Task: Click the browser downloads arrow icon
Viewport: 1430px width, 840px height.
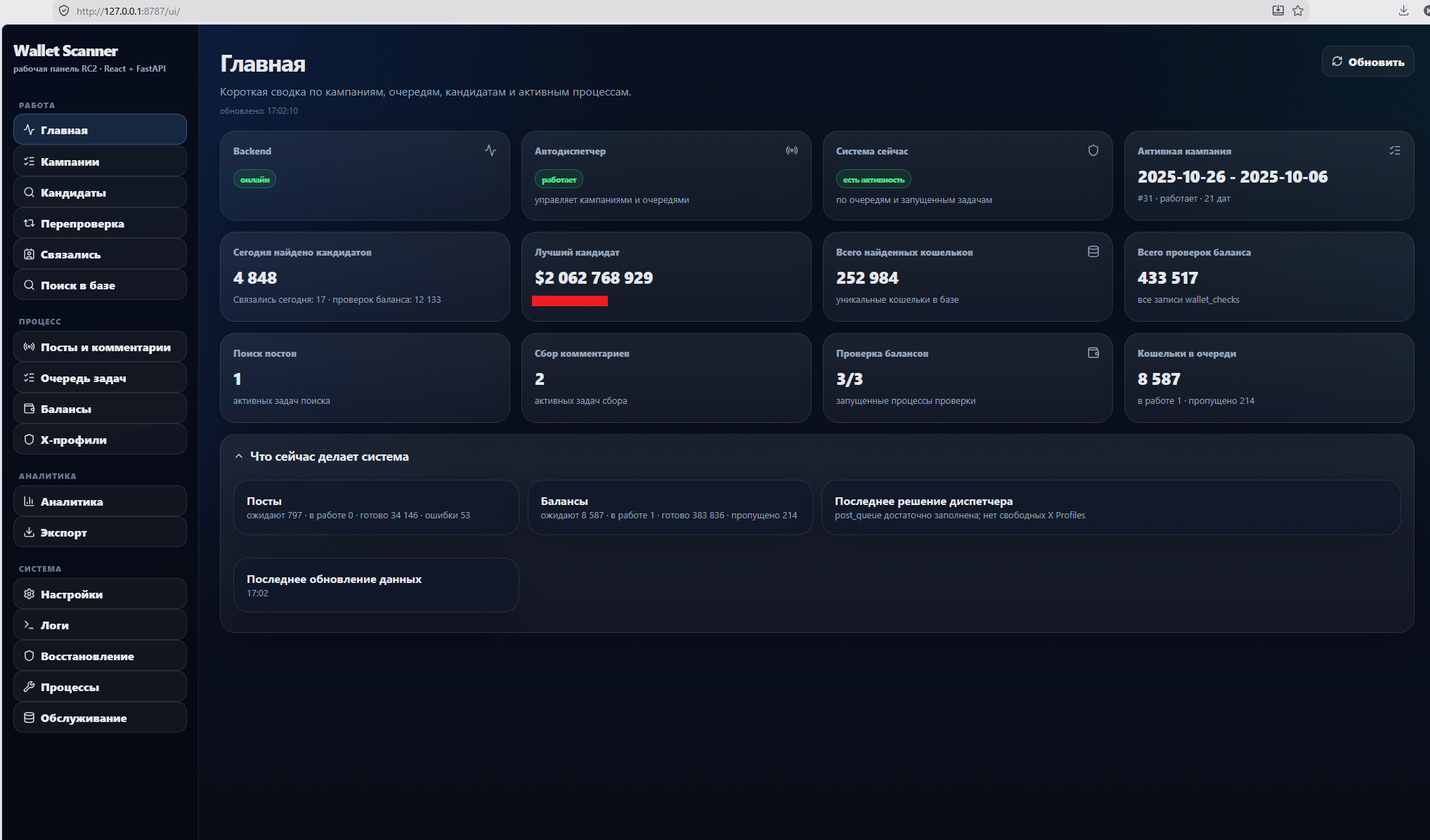Action: pyautogui.click(x=1403, y=11)
